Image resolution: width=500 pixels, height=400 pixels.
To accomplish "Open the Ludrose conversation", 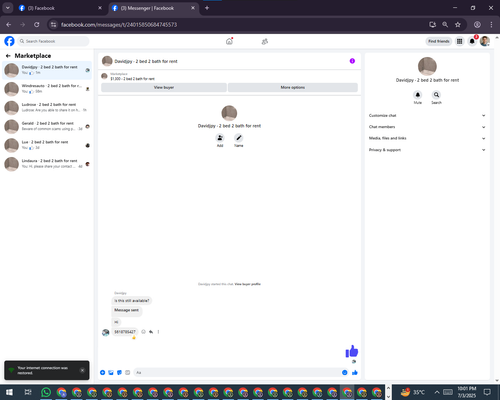I will click(x=47, y=108).
